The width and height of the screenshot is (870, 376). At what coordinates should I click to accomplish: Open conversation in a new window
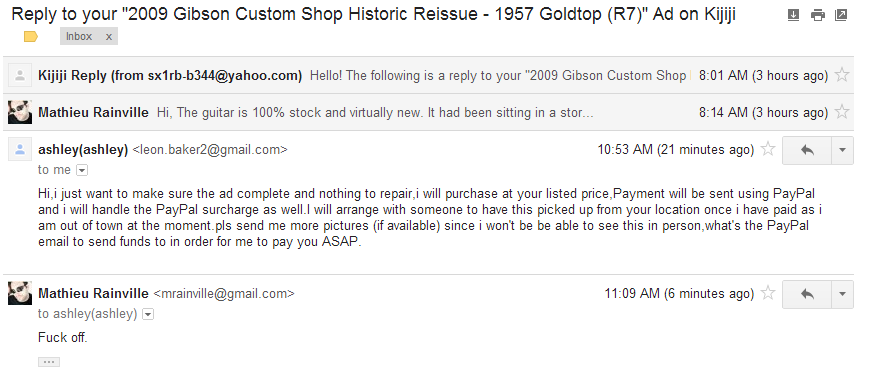pos(841,15)
